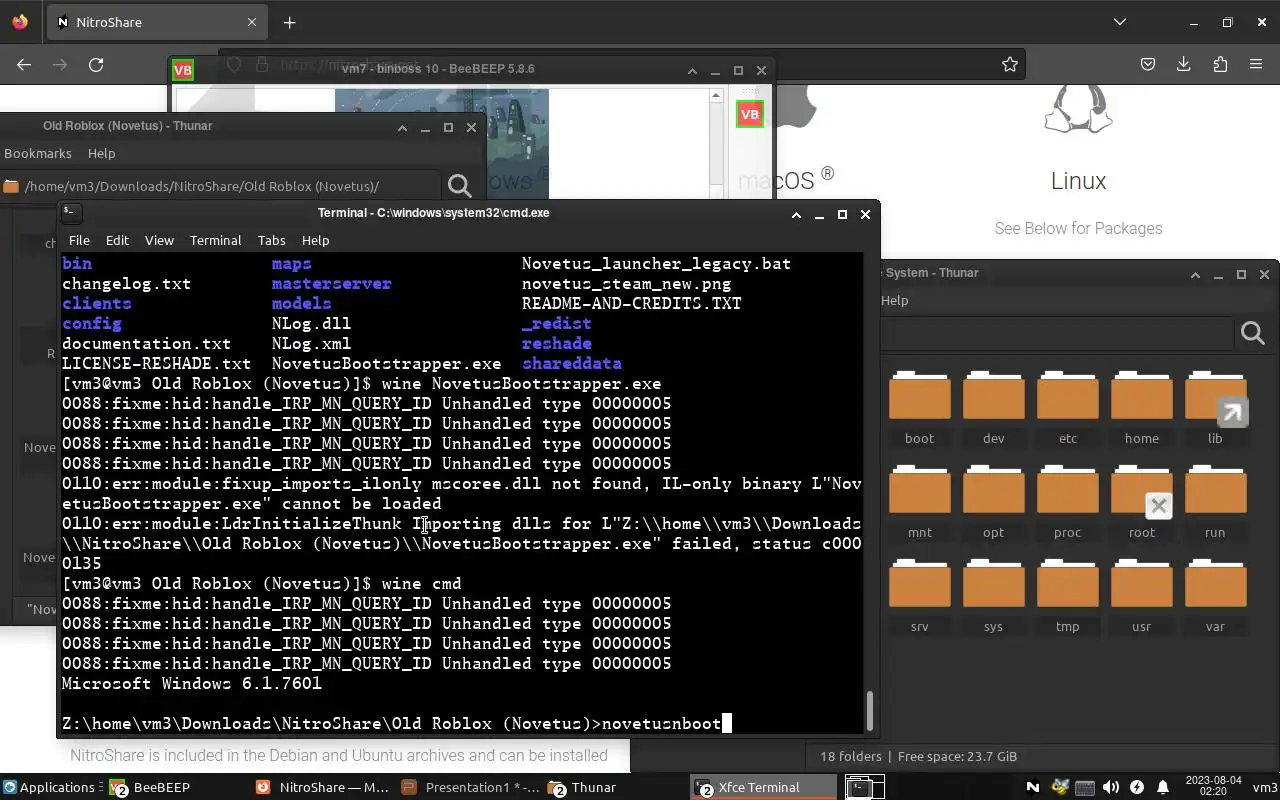
Task: Open the tmp folder
Action: pyautogui.click(x=1067, y=596)
